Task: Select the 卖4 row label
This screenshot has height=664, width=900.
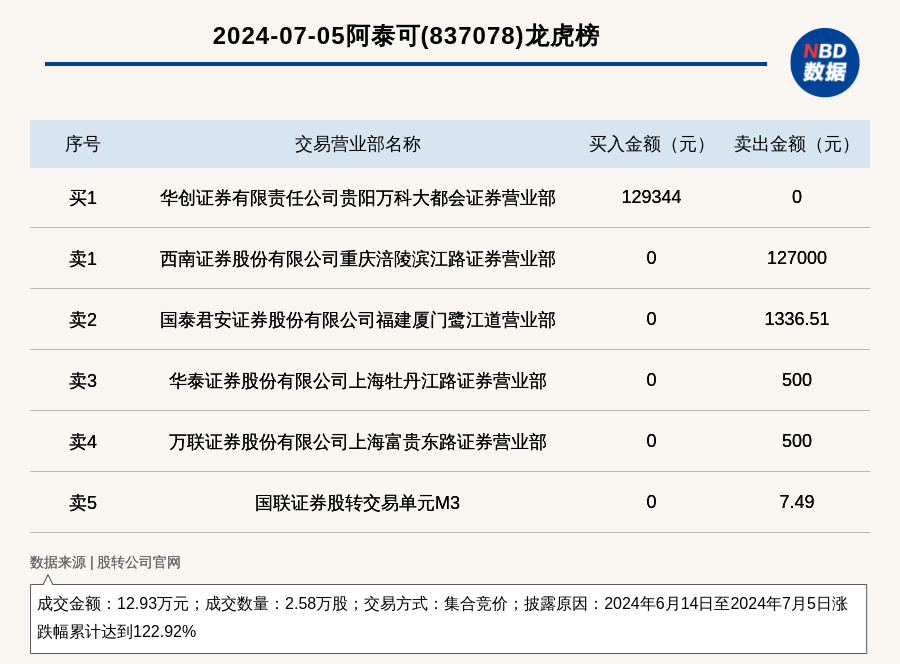Action: pos(83,442)
